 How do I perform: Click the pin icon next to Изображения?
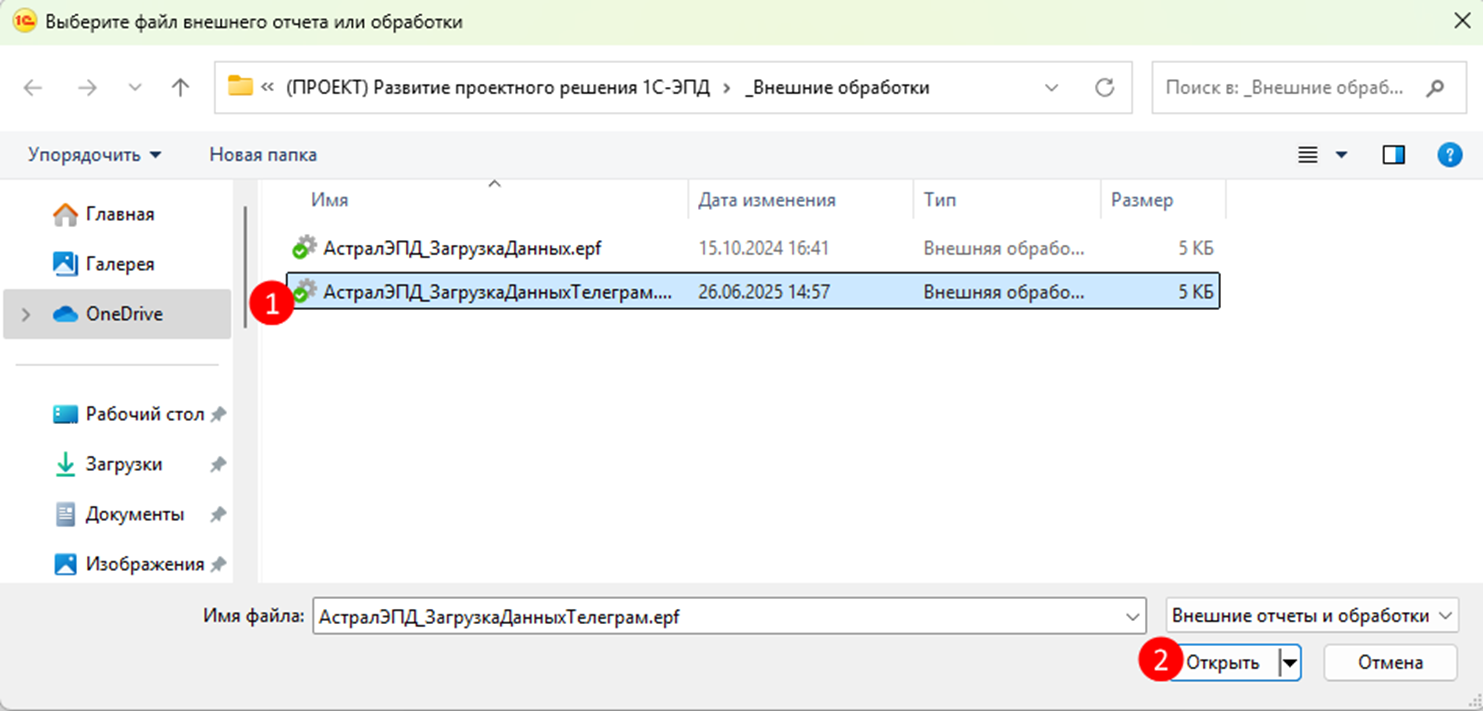click(x=218, y=564)
